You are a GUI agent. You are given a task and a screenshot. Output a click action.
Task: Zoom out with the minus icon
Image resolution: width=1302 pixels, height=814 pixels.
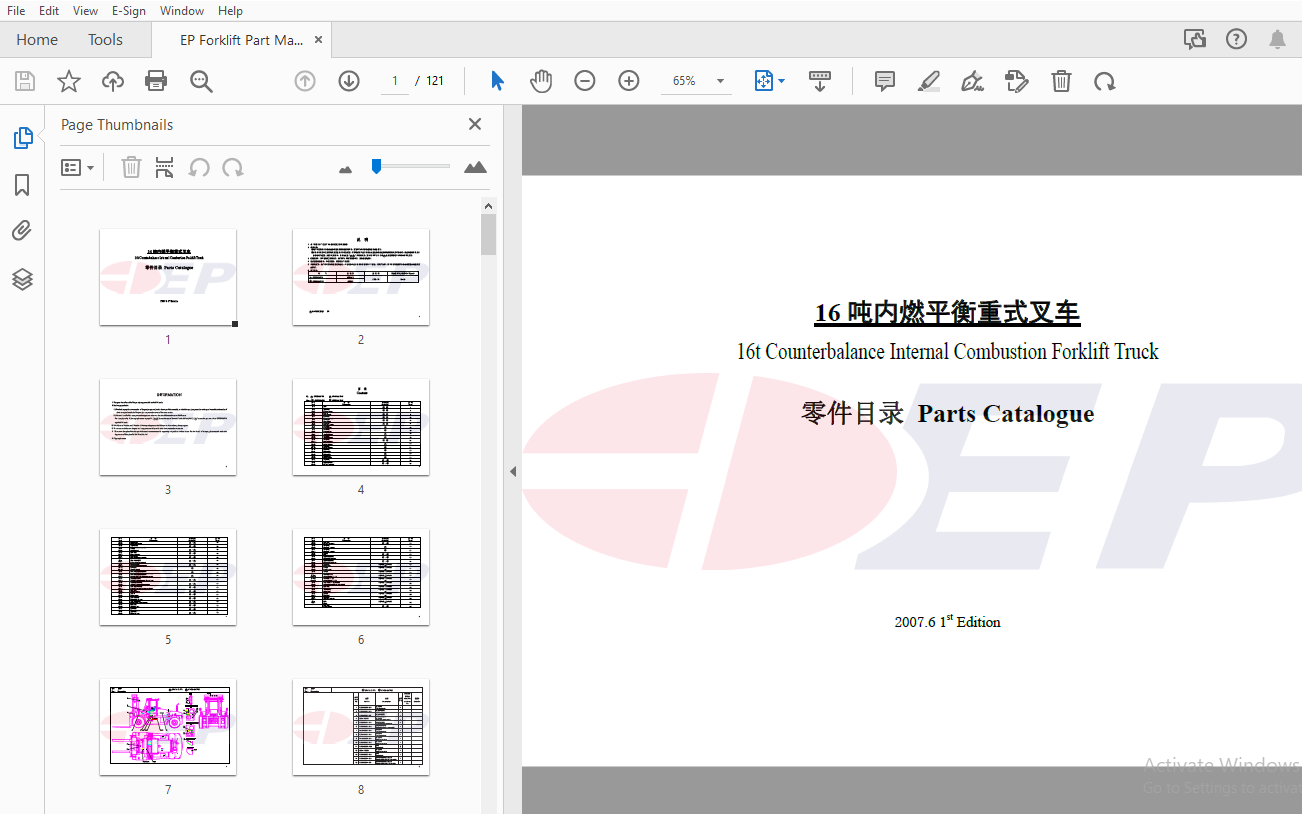(585, 81)
